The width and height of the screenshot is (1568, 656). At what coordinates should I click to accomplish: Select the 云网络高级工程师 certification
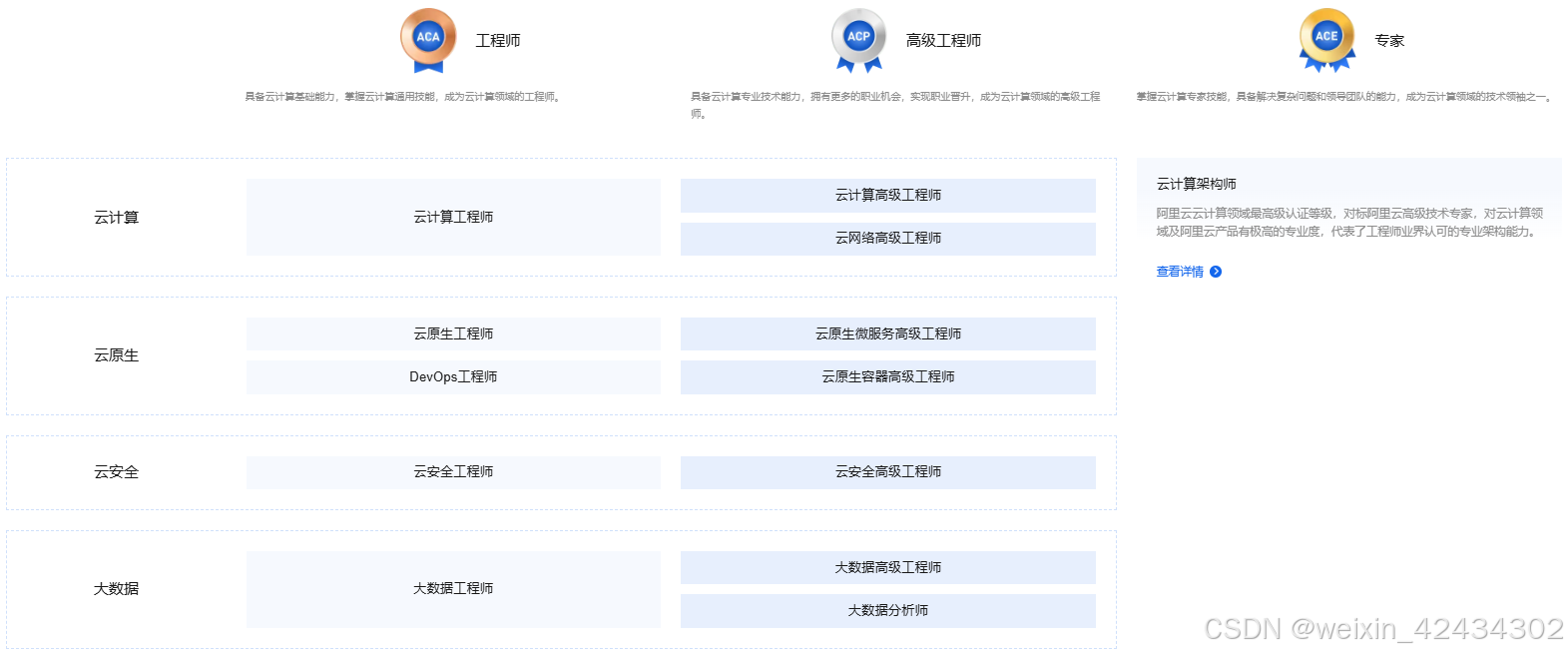pos(888,238)
